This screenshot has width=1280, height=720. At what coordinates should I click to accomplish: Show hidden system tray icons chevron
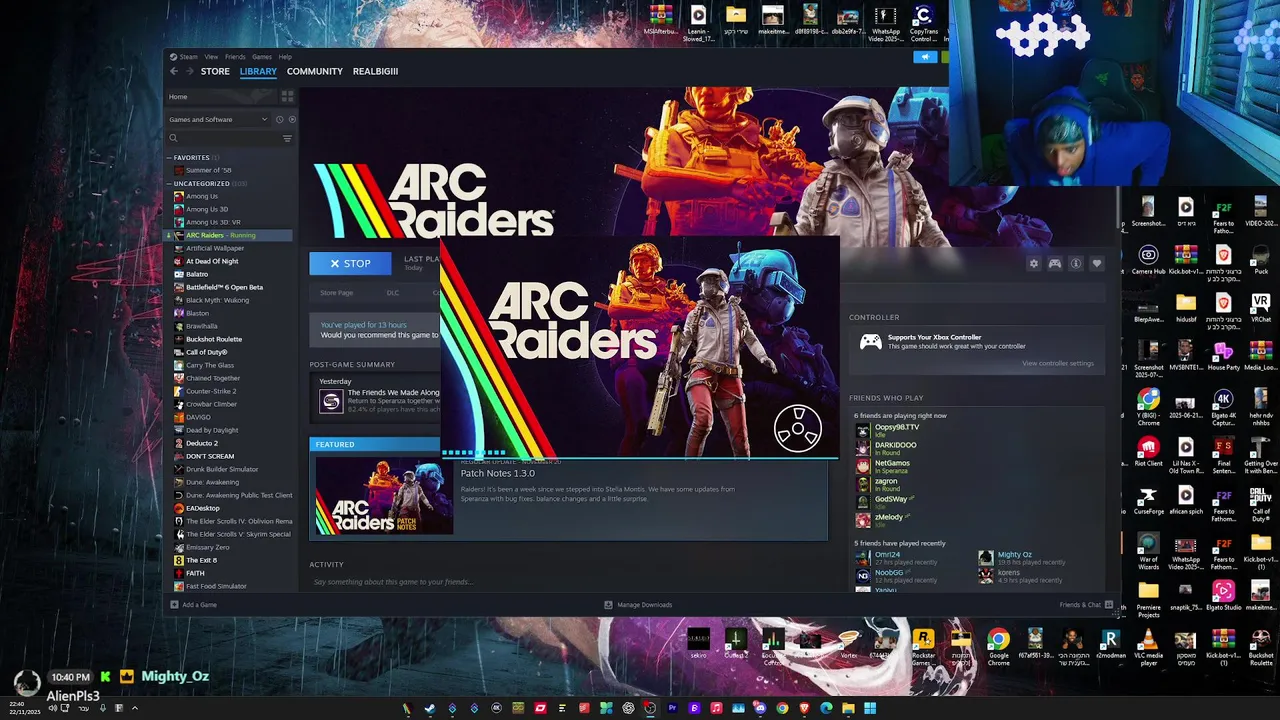(x=134, y=708)
